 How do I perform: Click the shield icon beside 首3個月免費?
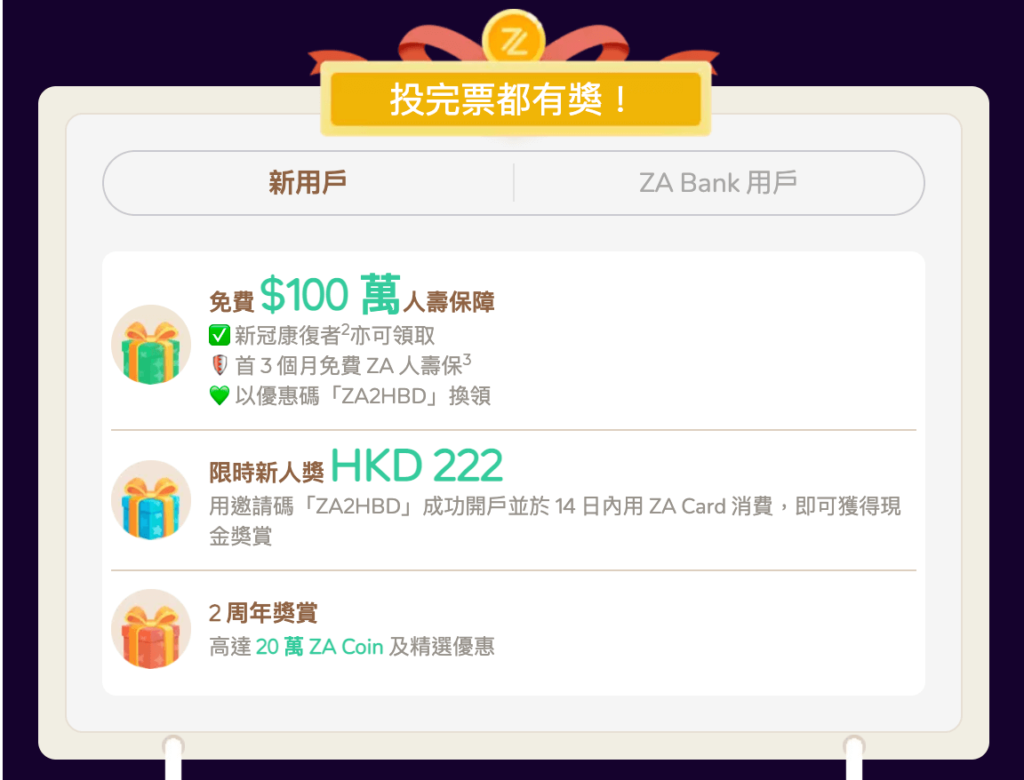click(219, 365)
